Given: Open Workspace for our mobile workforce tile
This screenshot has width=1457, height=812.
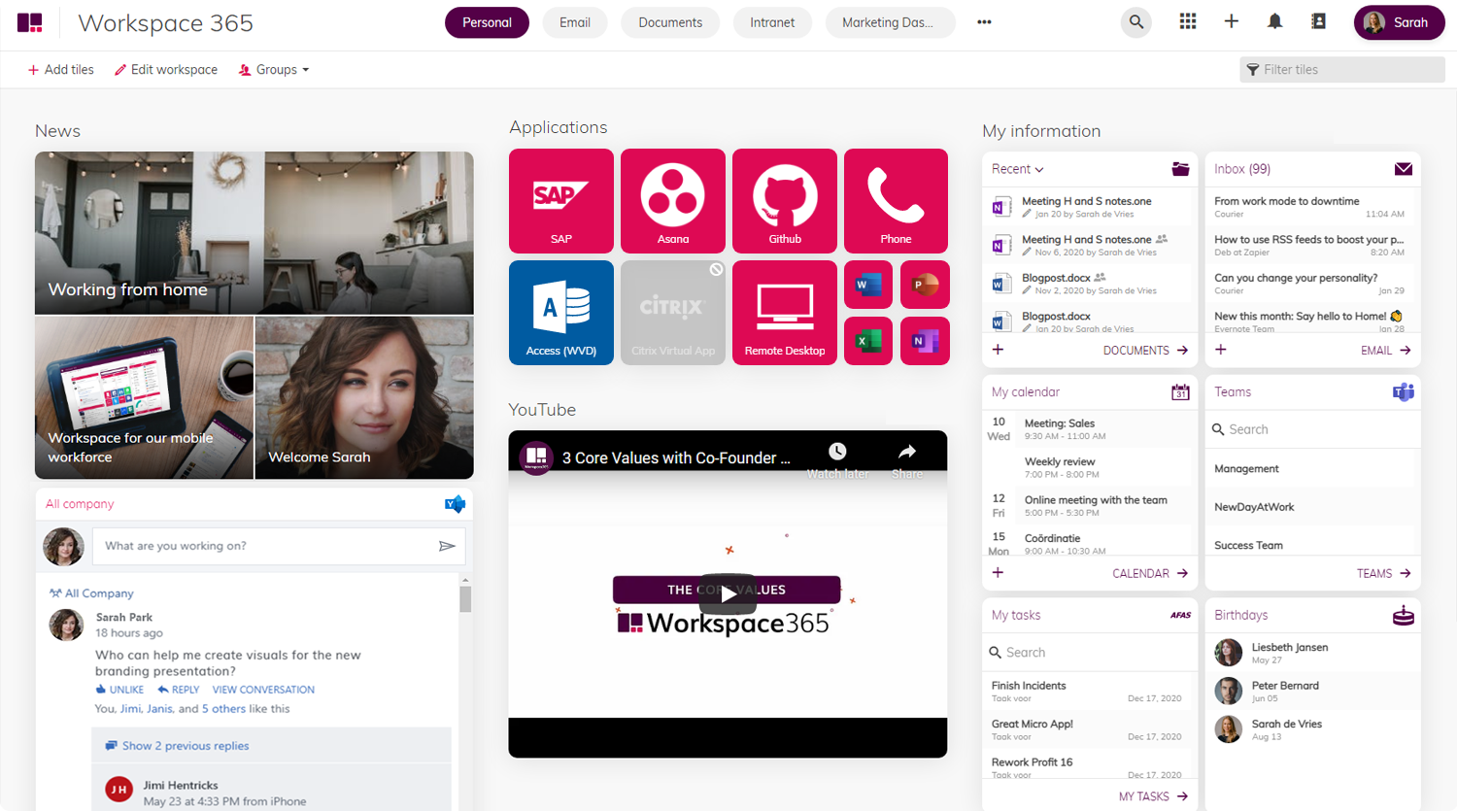Looking at the screenshot, I should [x=144, y=397].
